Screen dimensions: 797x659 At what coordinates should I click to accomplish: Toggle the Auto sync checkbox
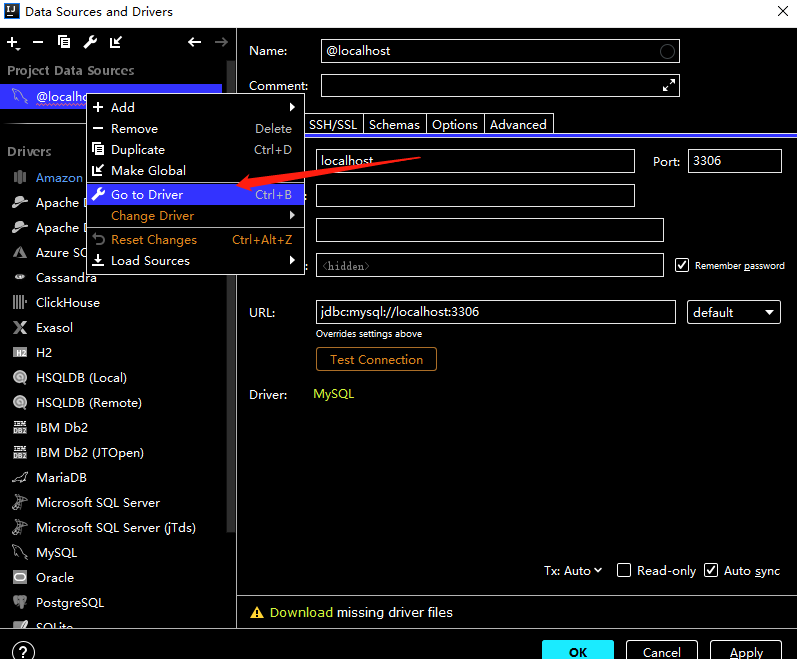pos(711,570)
